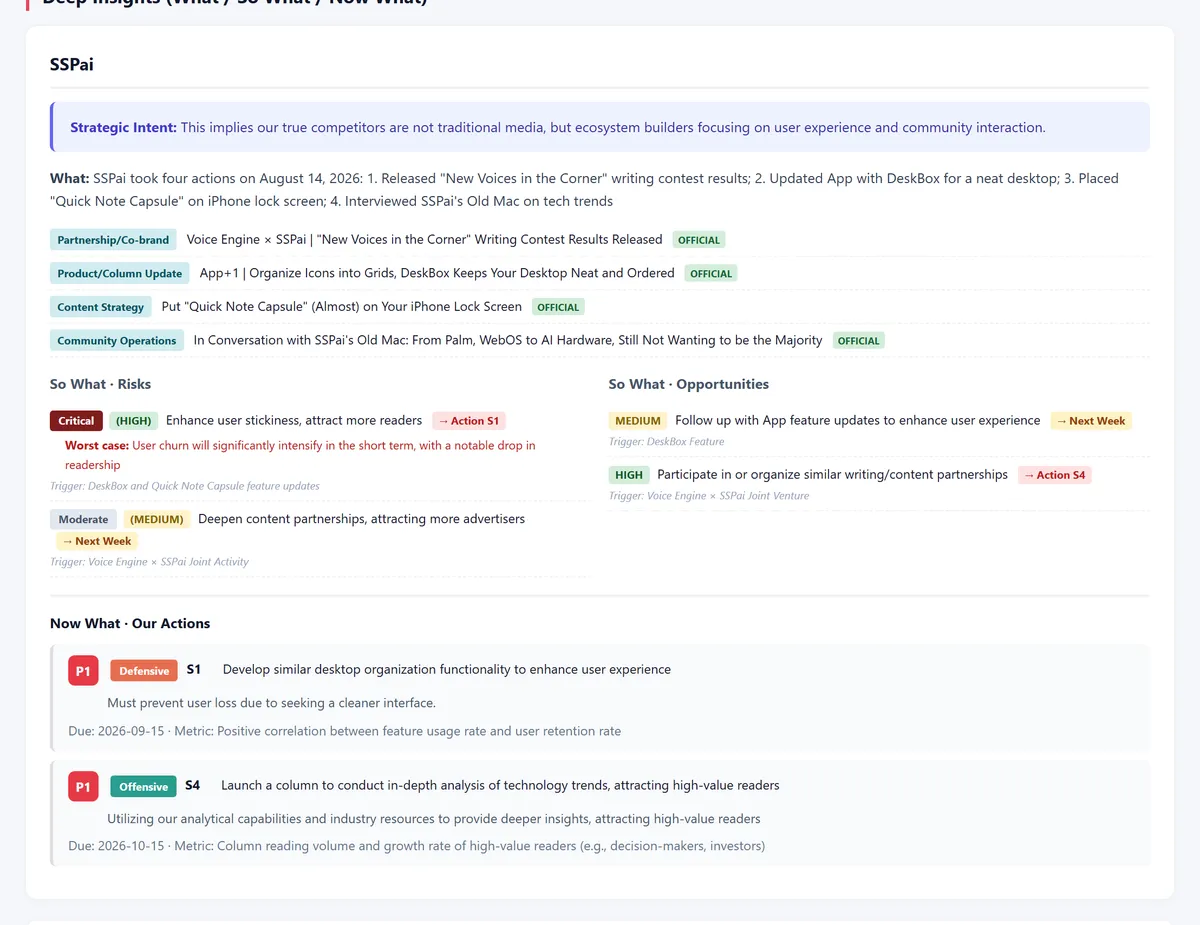Click the HIGH badge in Opportunities
The image size is (1200, 925).
[629, 475]
